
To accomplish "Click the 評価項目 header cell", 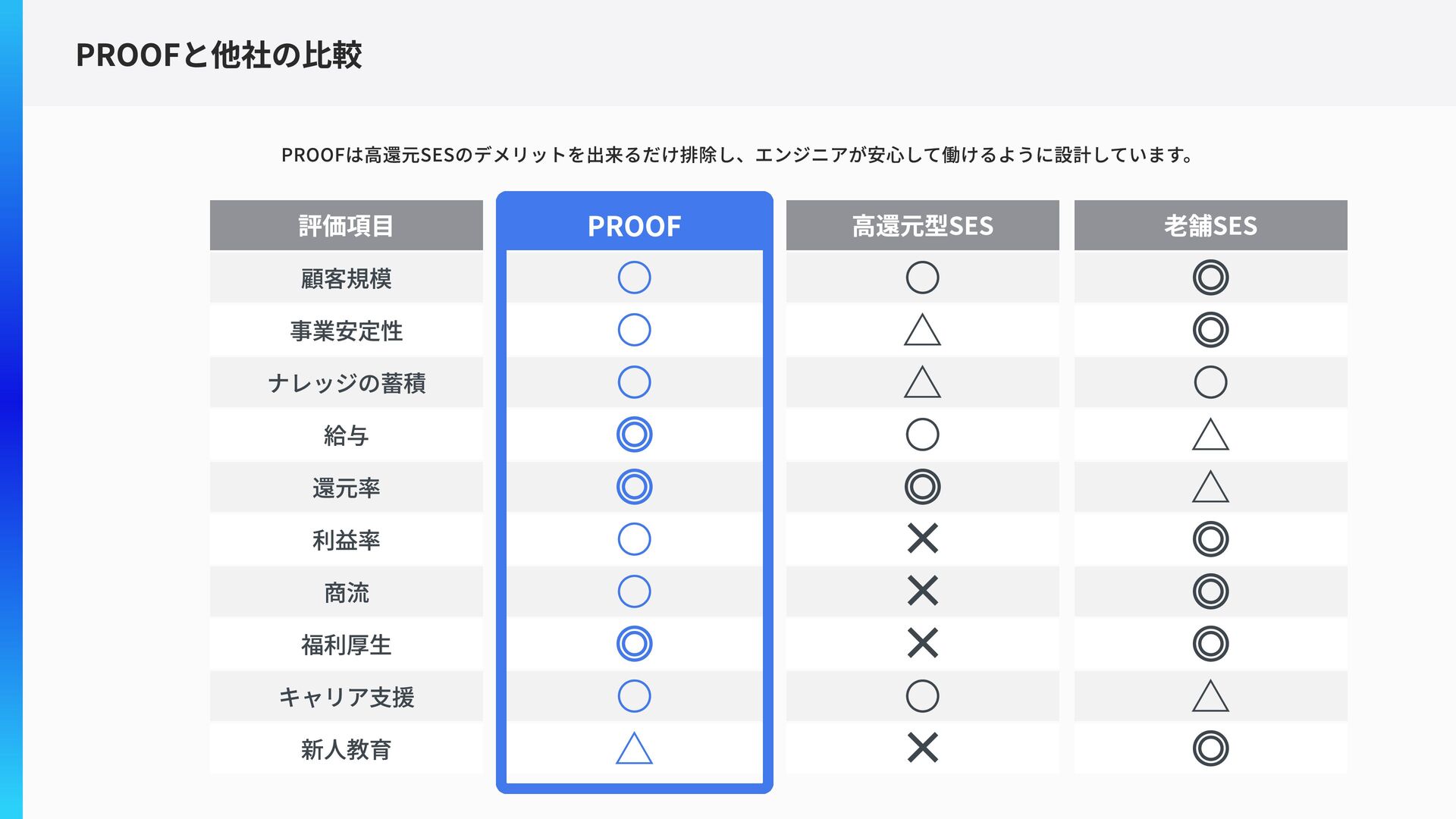I will (346, 225).
